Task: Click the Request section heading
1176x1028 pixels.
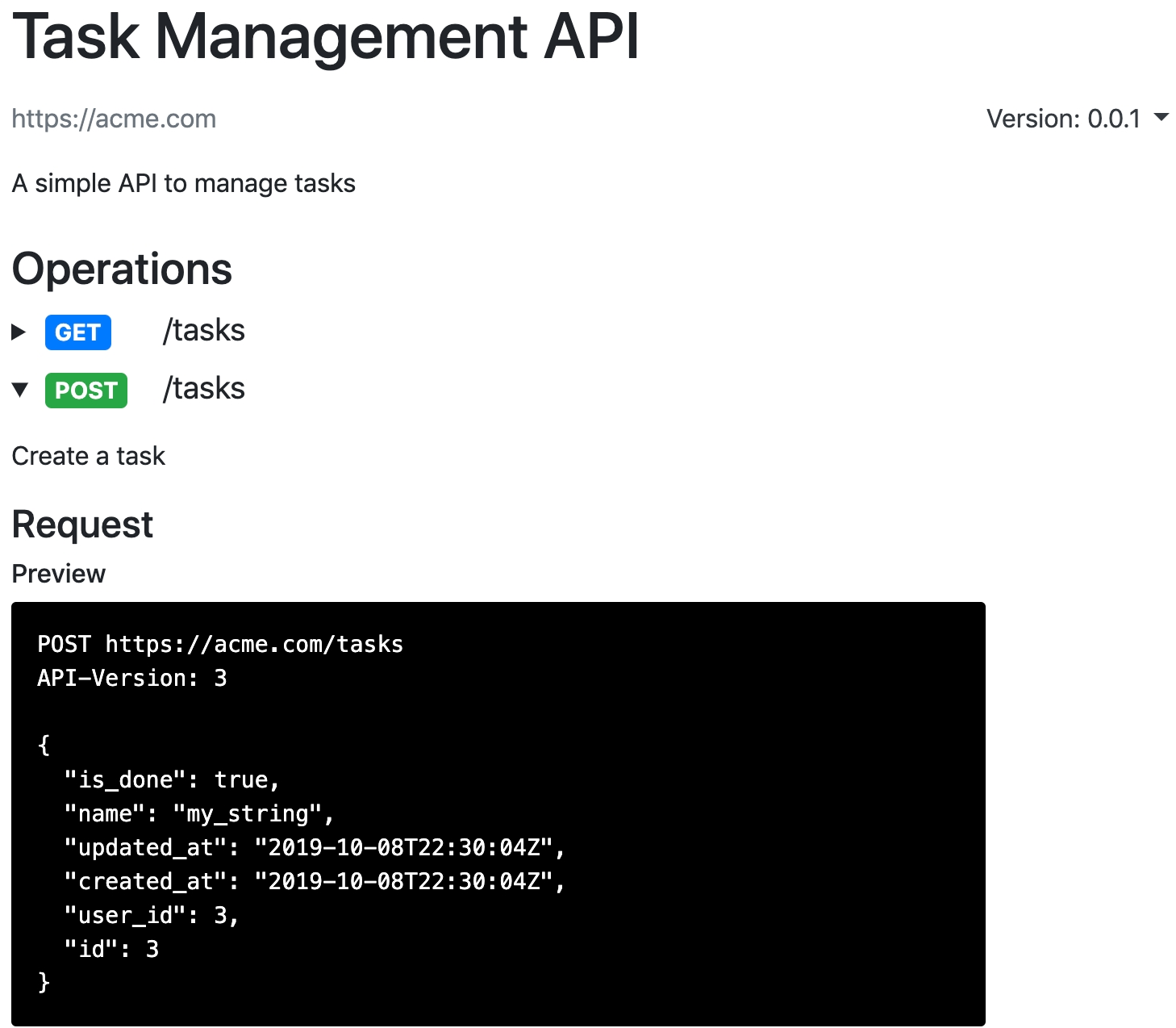Action: (82, 524)
